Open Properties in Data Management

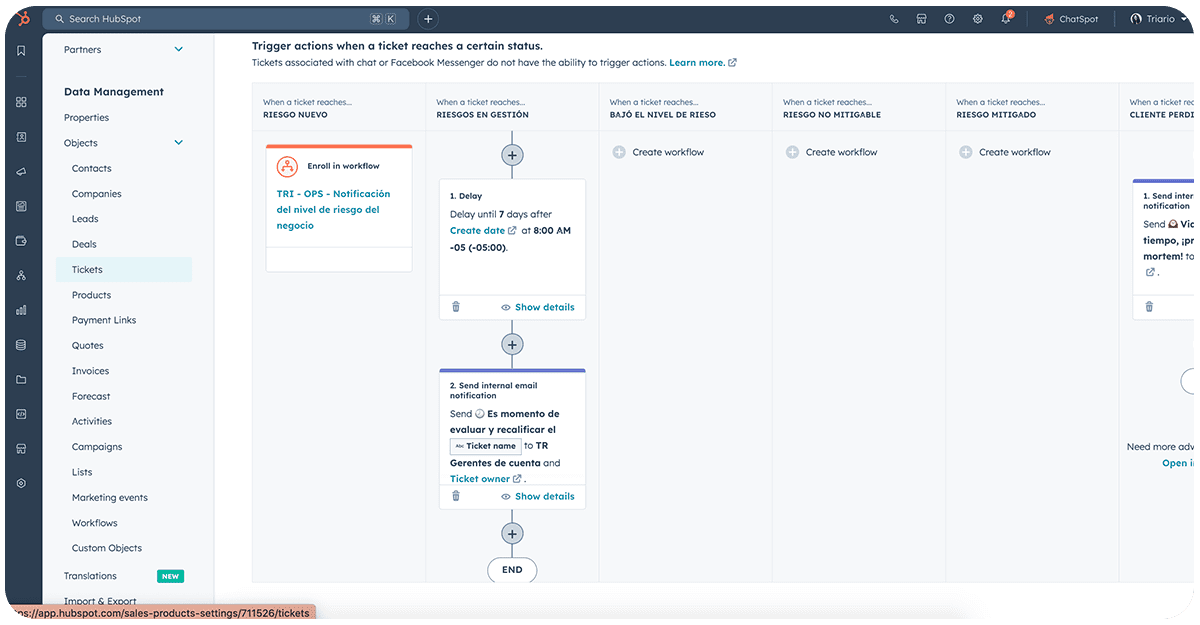point(87,118)
